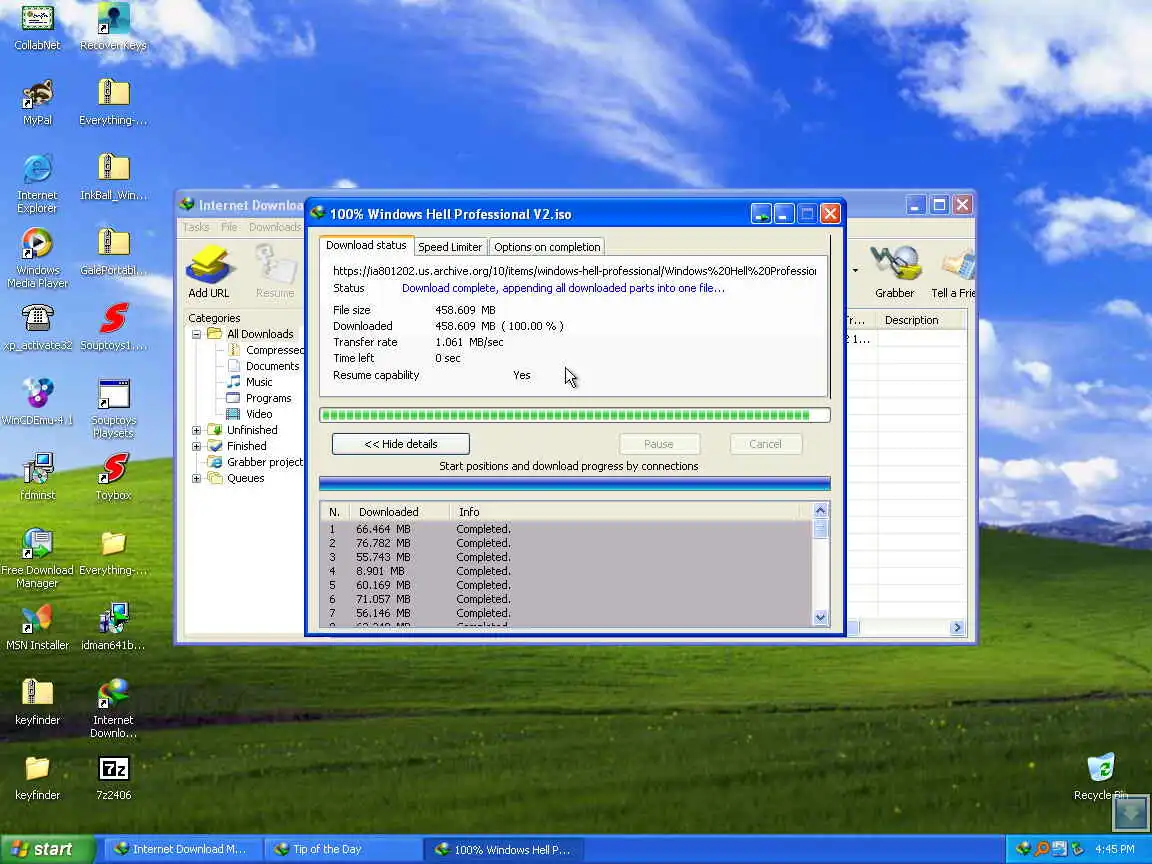Viewport: 1152px width, 864px height.
Task: Launch WinCDEmu-4.1 desktop icon
Action: [37, 403]
